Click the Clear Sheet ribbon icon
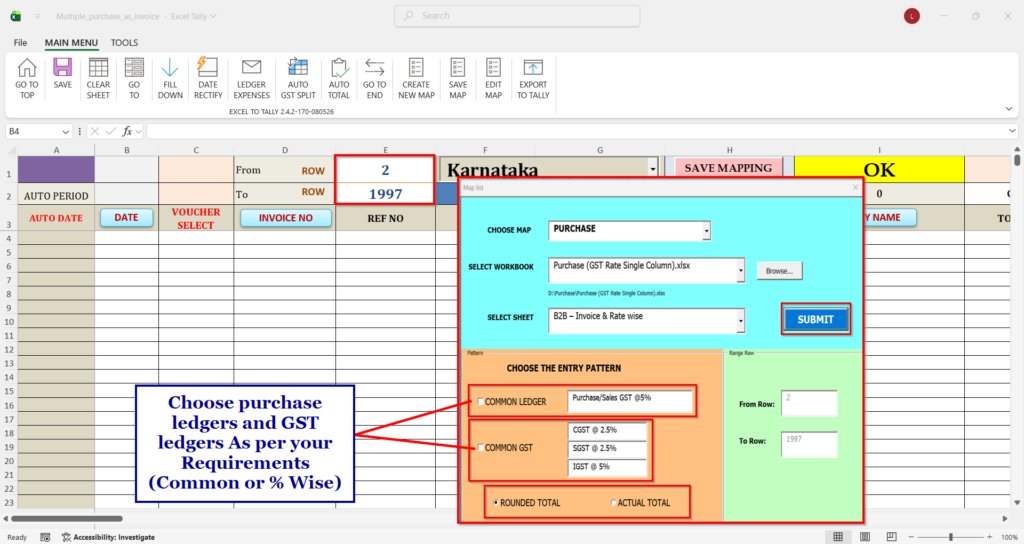This screenshot has height=544, width=1024. 98,68
